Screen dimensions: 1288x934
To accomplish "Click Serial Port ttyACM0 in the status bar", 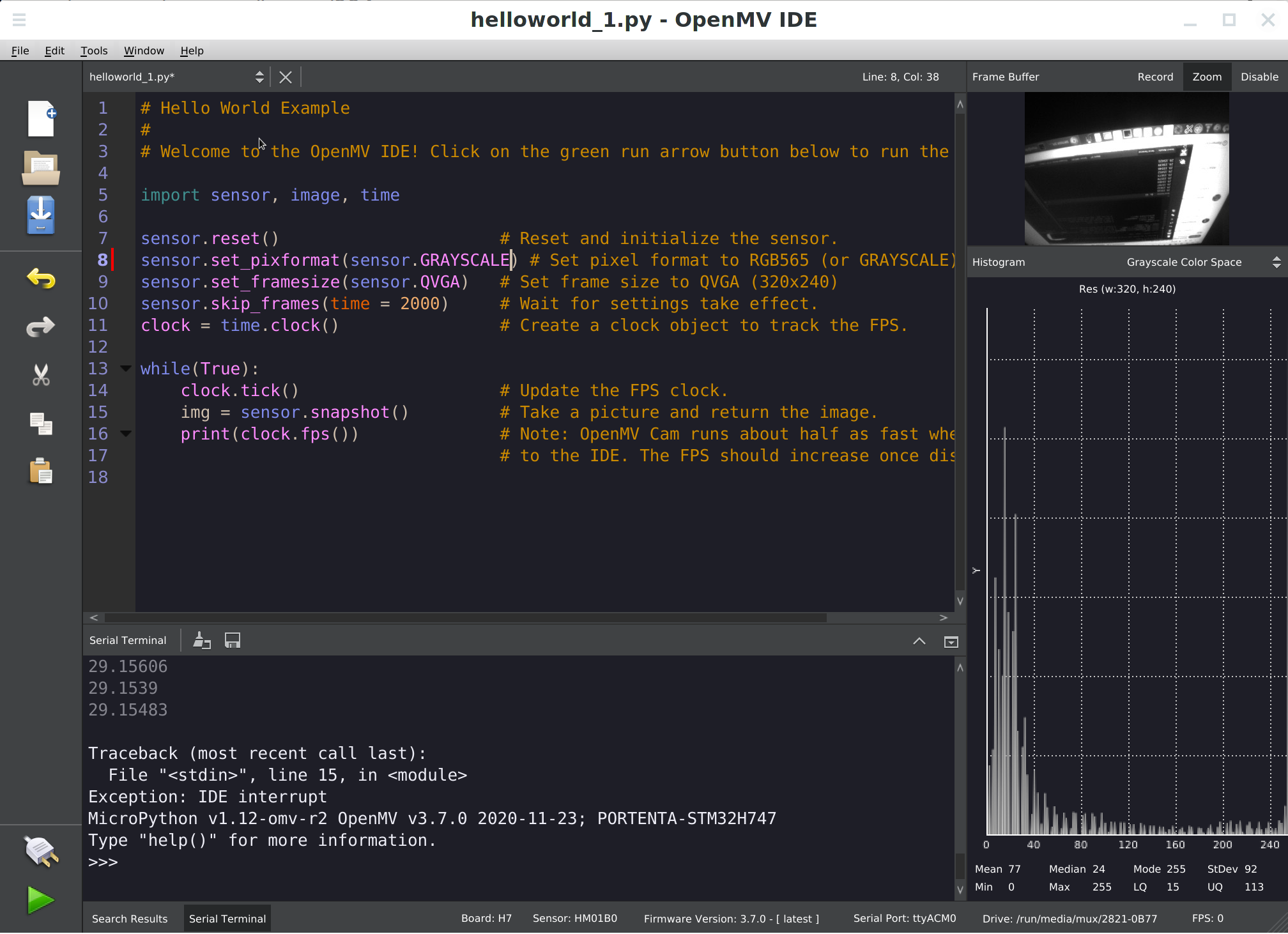I will 904,918.
